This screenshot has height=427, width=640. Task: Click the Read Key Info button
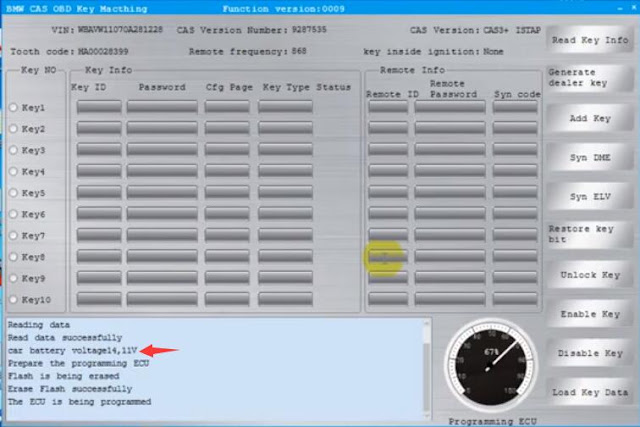[590, 40]
